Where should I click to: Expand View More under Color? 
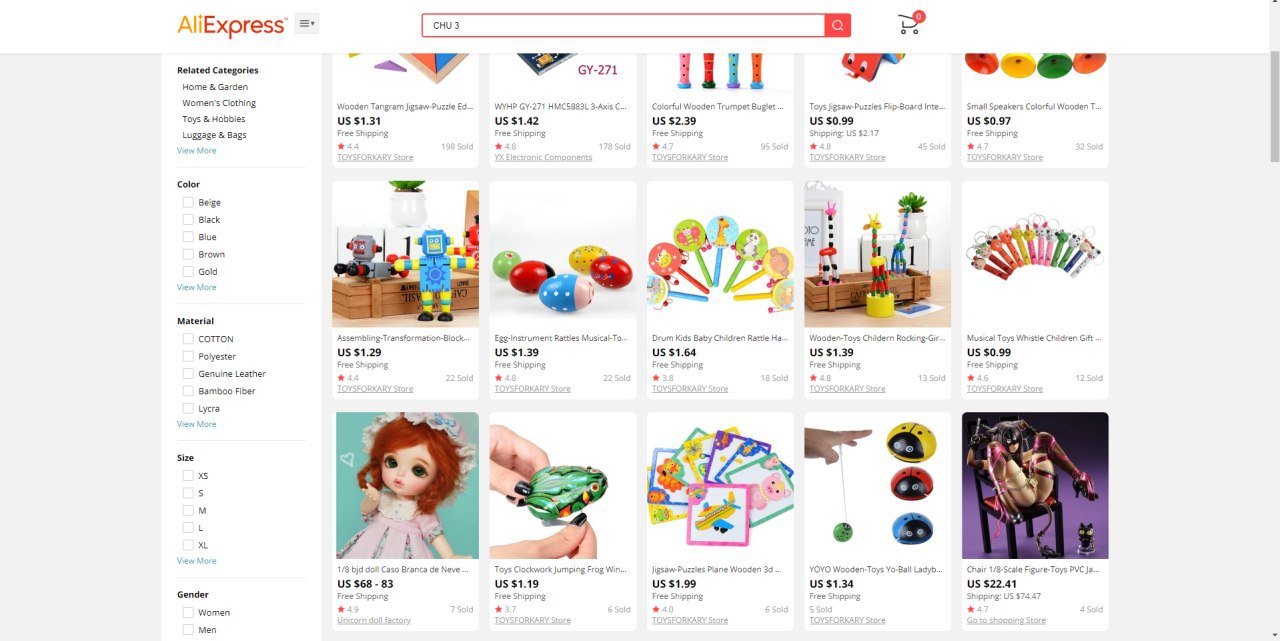coord(197,287)
